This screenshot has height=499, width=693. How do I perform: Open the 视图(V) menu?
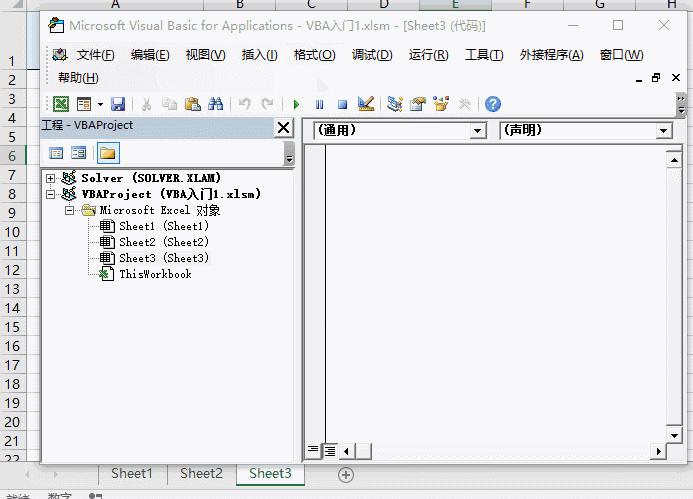point(206,55)
